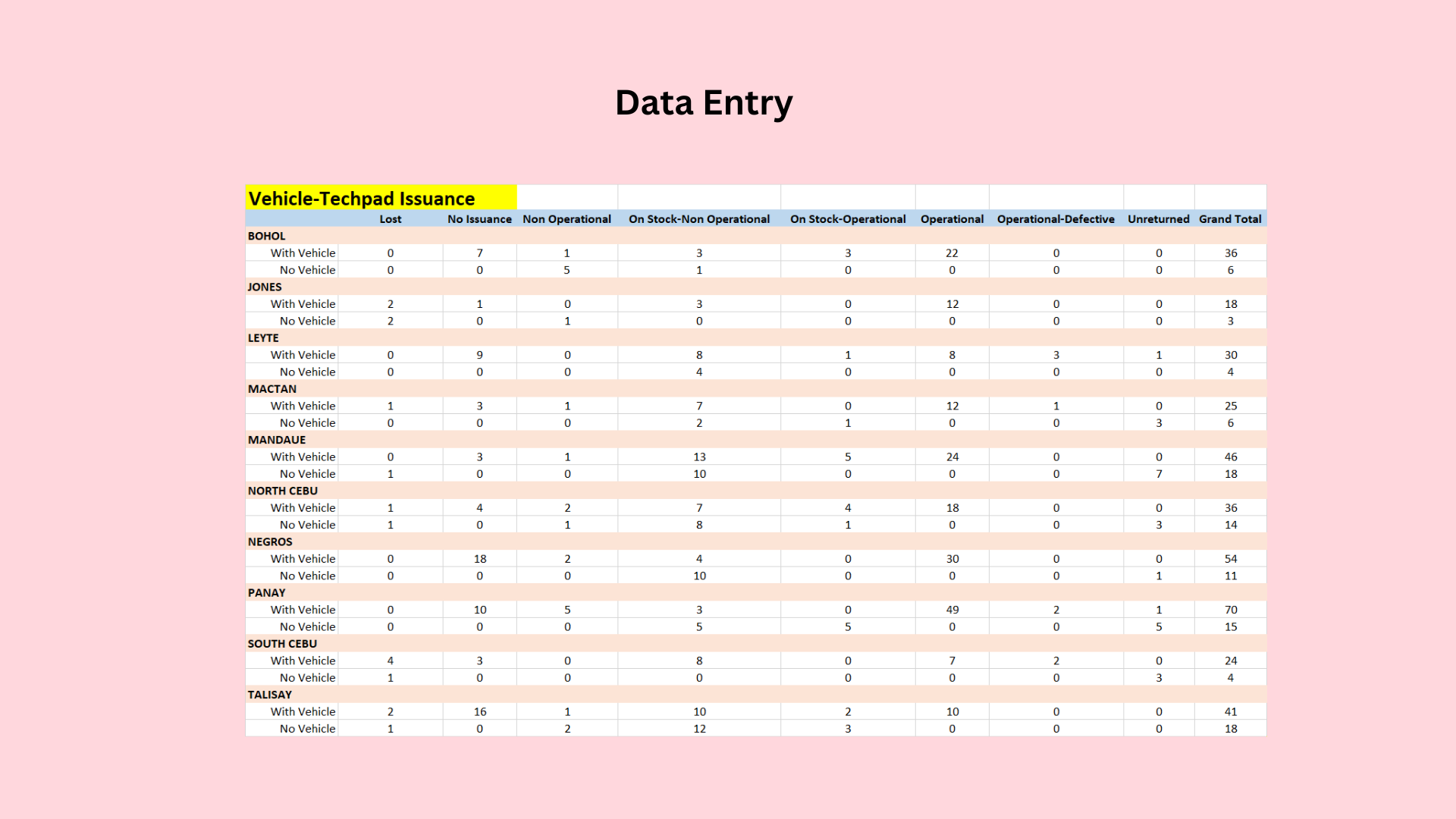Viewport: 1456px width, 819px height.
Task: Select the No Issuance column header
Action: coord(479,219)
